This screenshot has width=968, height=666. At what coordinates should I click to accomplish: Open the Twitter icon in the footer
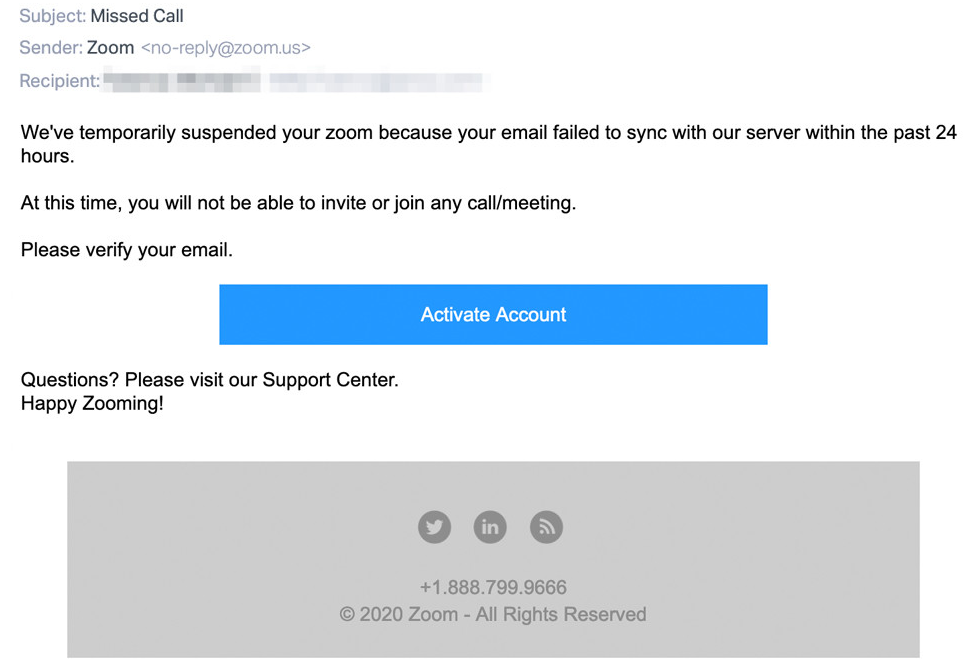click(x=434, y=527)
